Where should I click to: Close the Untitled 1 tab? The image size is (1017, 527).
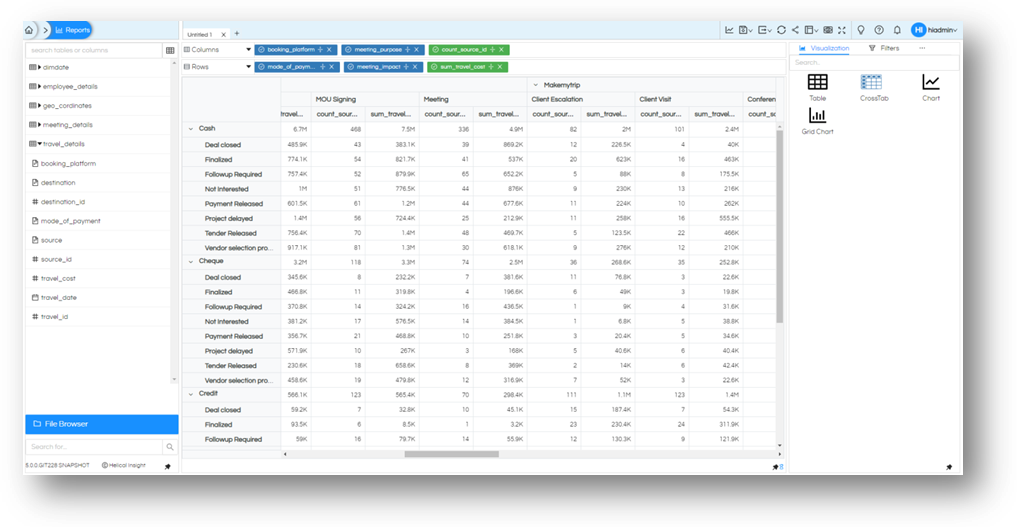224,34
